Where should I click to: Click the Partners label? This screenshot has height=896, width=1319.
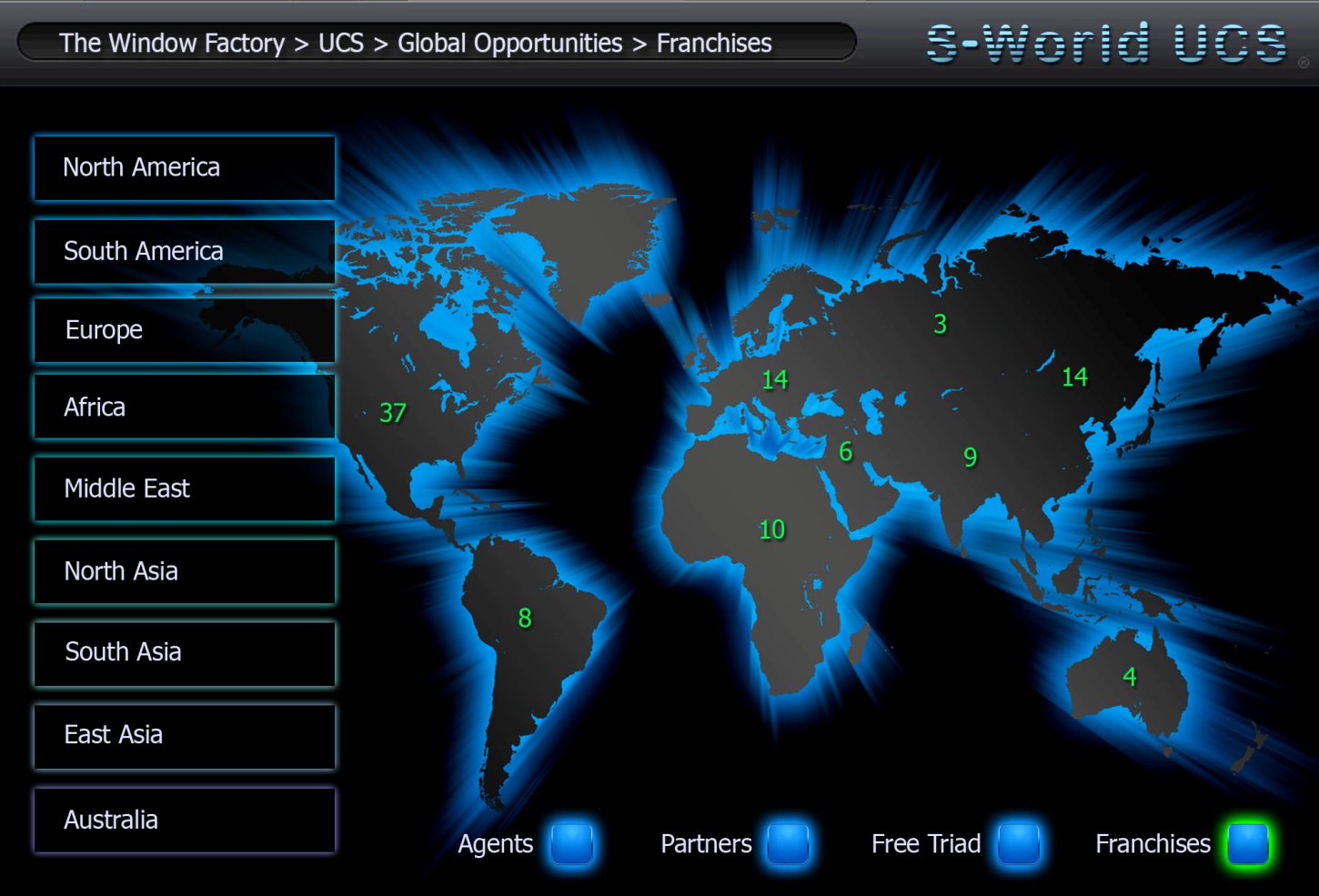706,844
